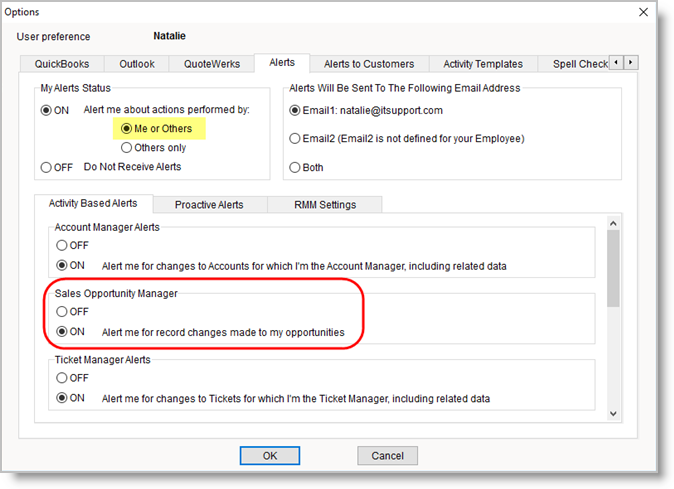Click the vertical scrollbar thumb
The width and height of the screenshot is (674, 489).
[613, 265]
